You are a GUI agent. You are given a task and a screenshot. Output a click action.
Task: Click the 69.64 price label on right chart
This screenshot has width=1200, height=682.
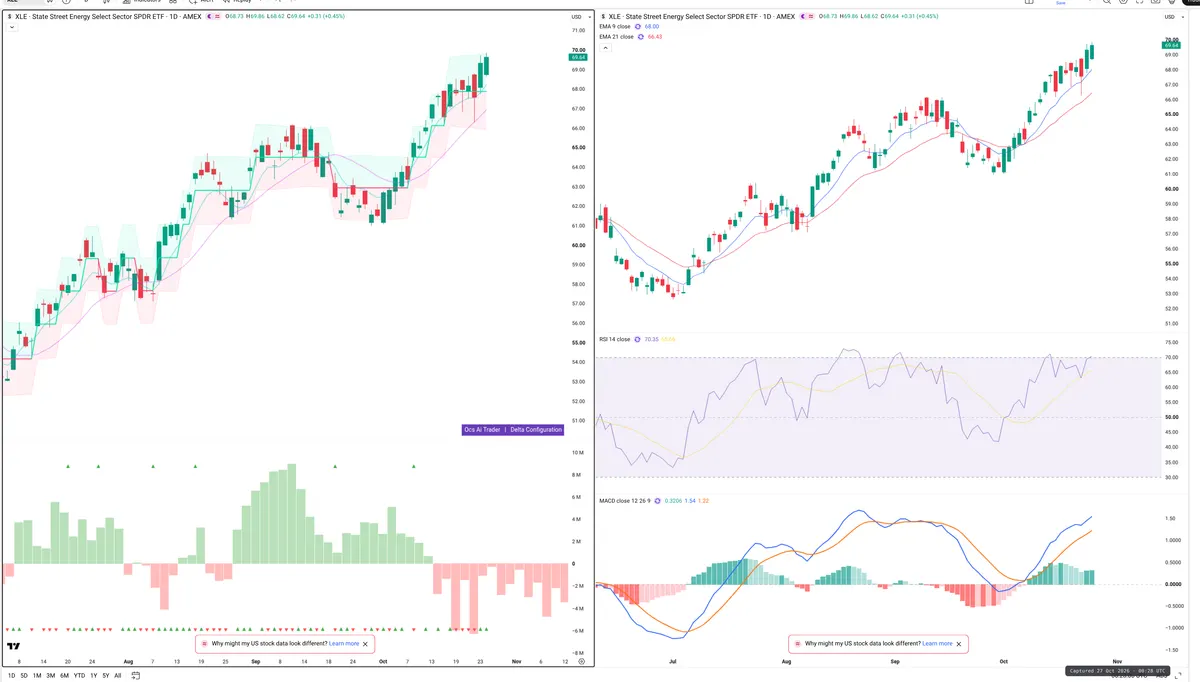tap(1172, 45)
